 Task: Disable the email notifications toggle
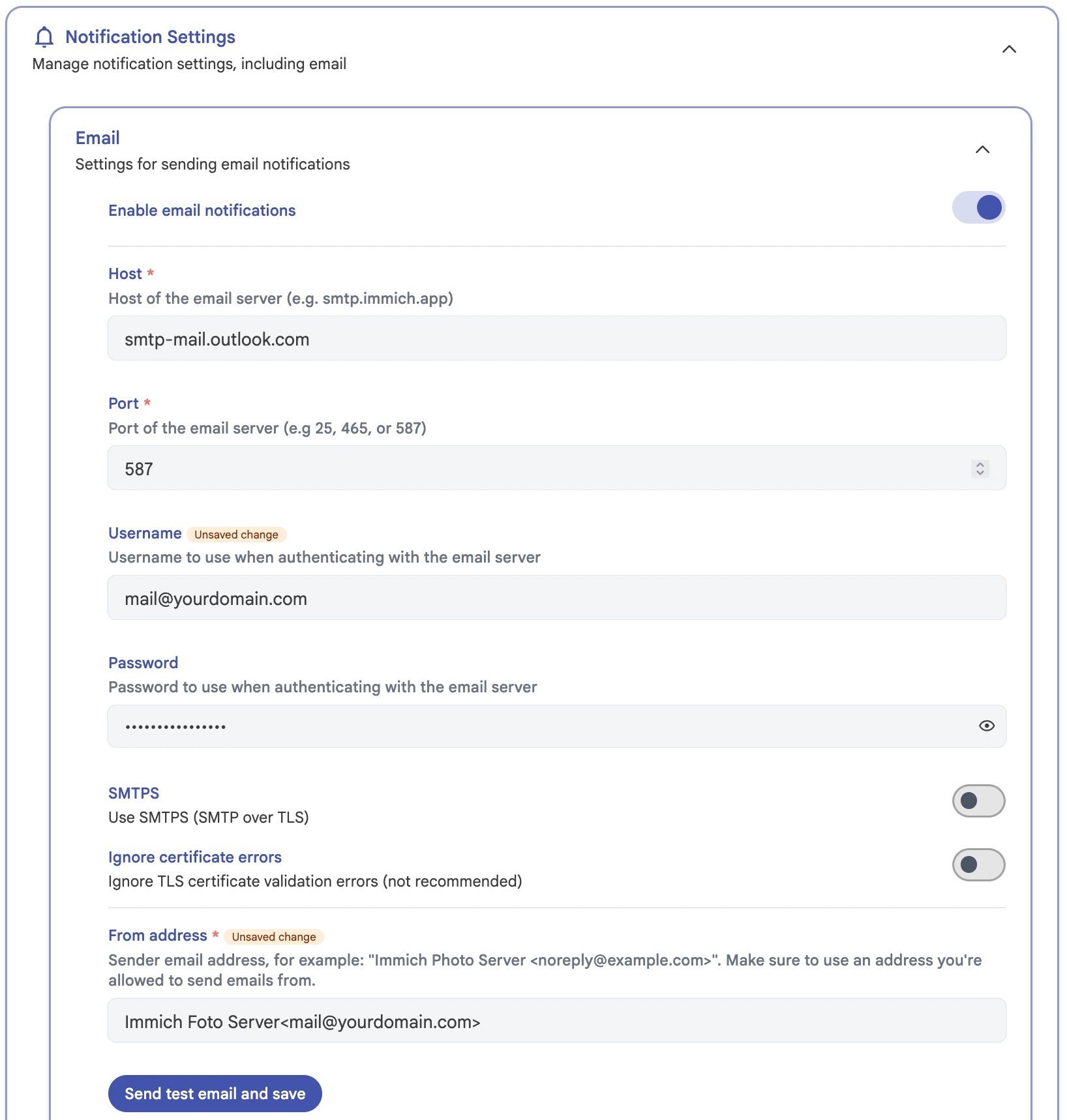pos(978,208)
